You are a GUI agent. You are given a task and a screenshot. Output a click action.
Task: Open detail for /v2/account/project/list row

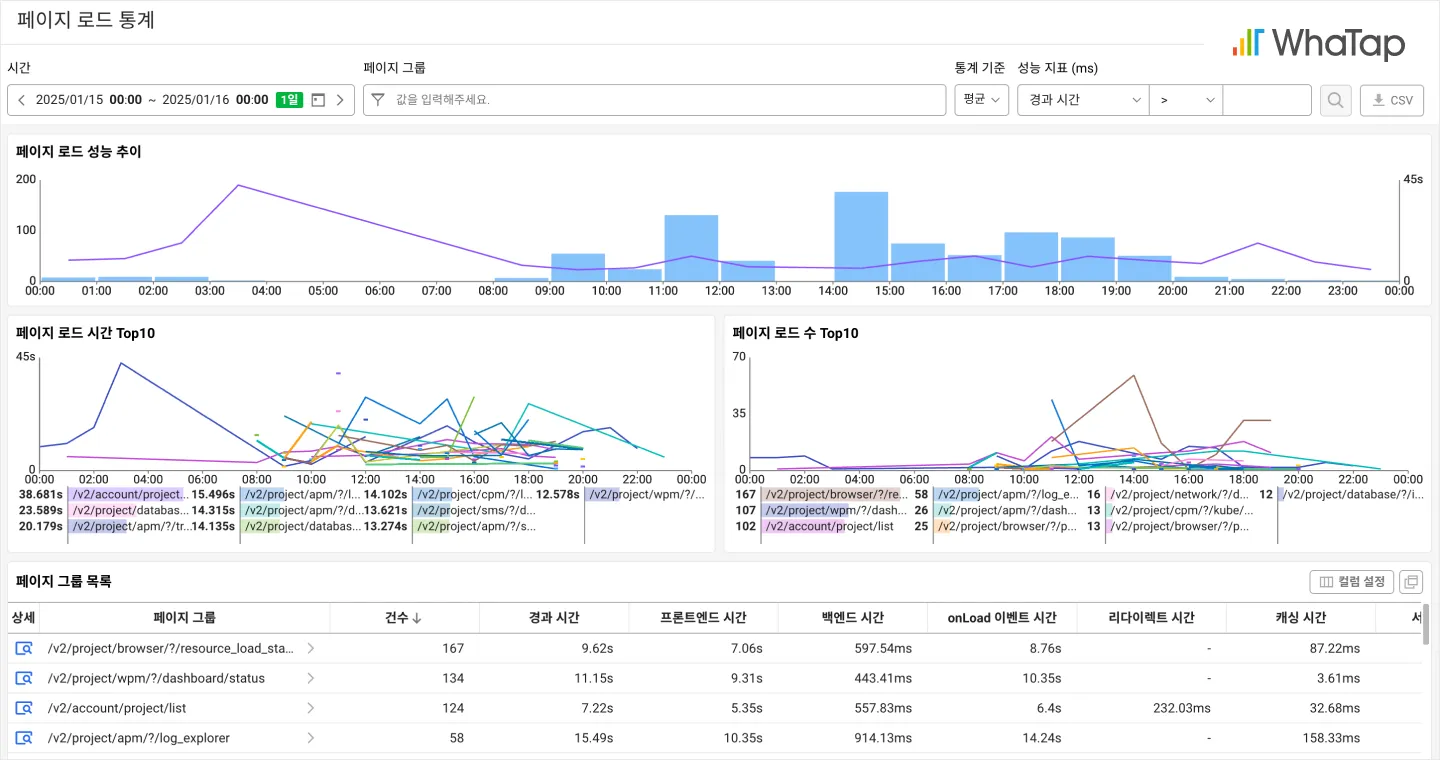pos(24,708)
